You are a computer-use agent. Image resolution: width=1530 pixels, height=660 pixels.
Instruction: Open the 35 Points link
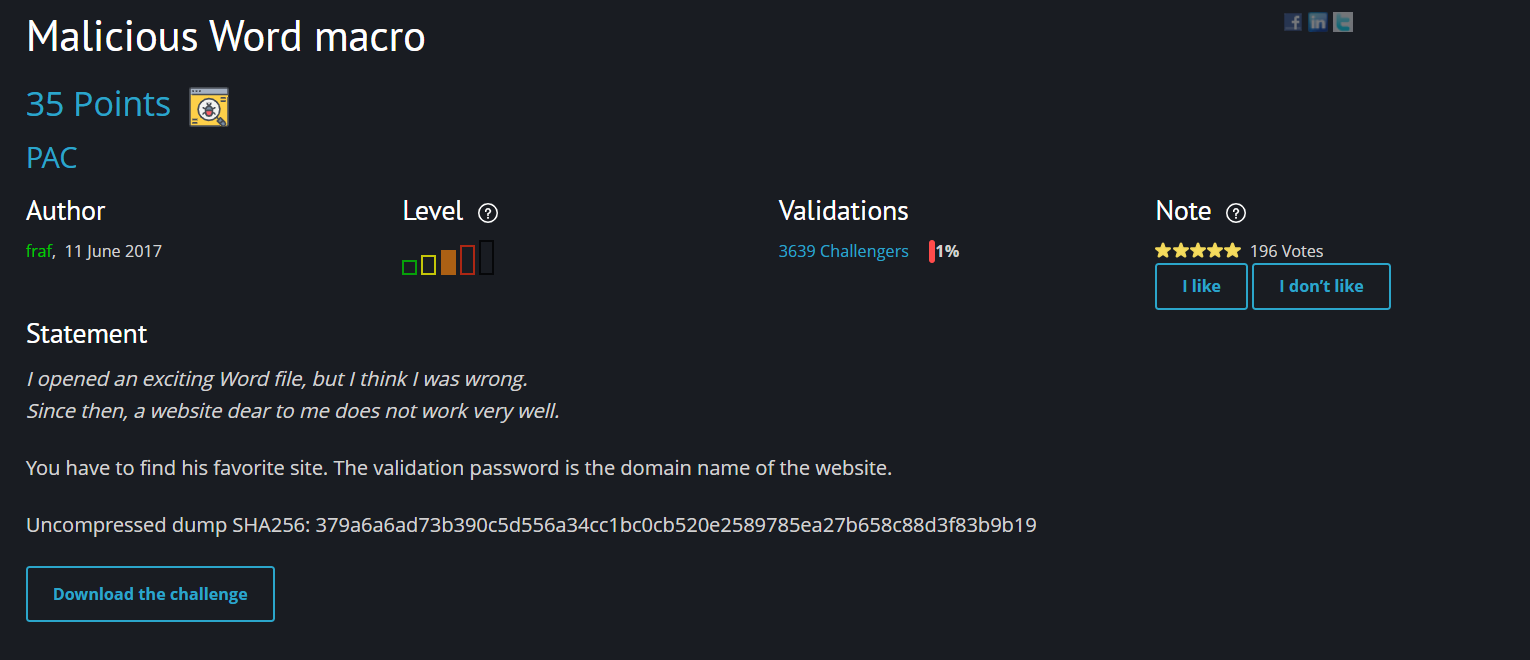coord(98,104)
